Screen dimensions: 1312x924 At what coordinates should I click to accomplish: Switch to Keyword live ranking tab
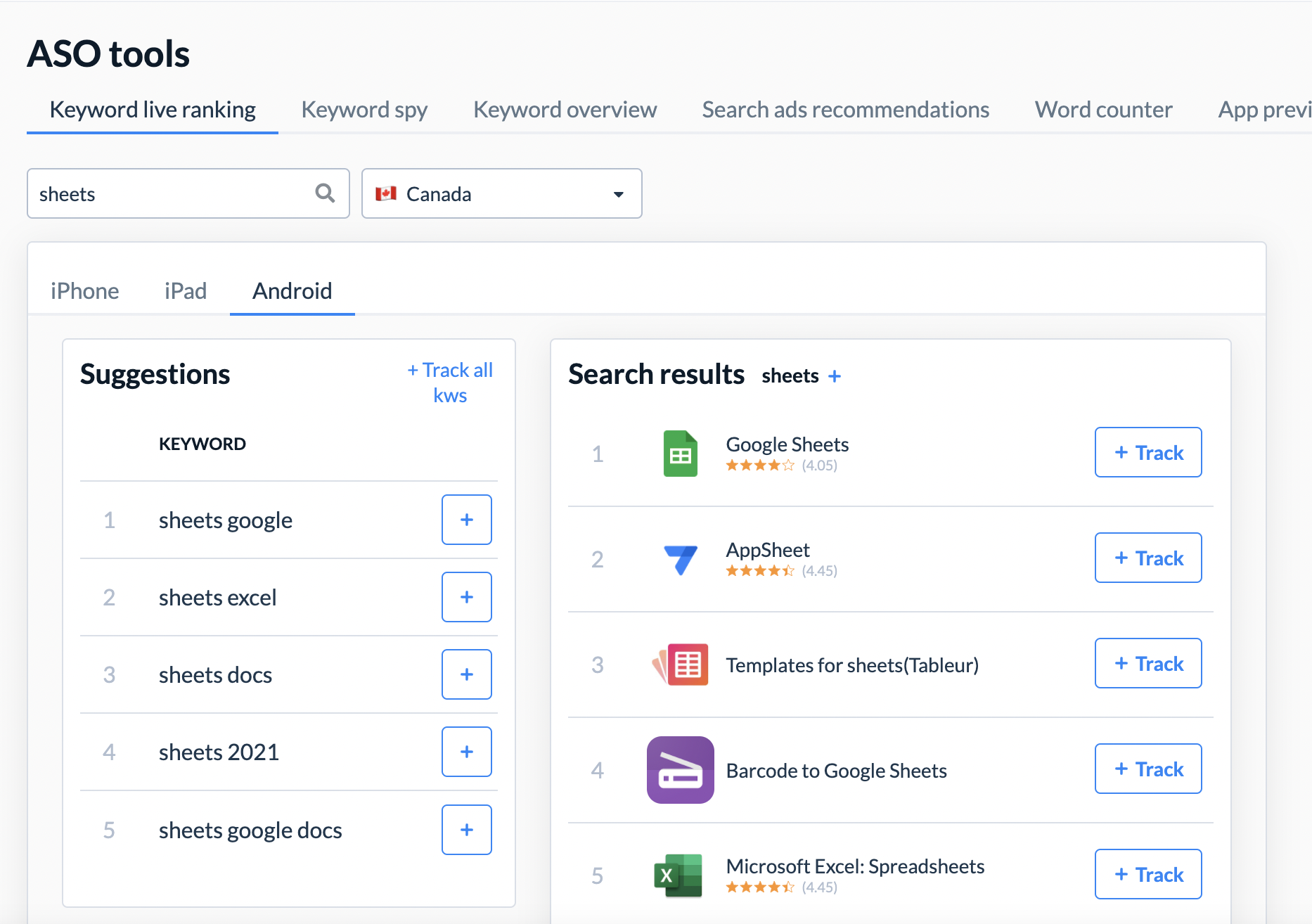coord(153,110)
